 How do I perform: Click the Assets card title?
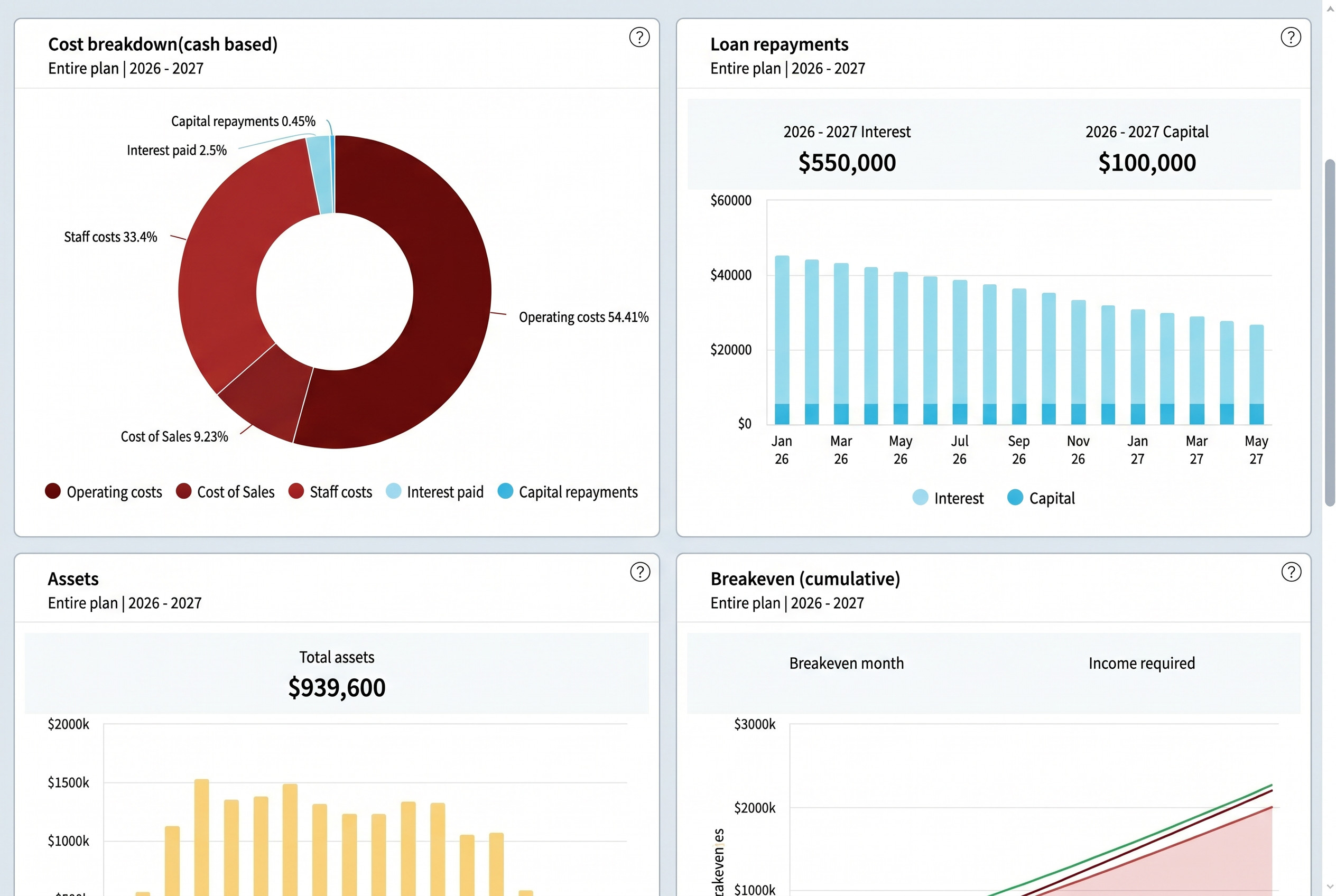73,579
